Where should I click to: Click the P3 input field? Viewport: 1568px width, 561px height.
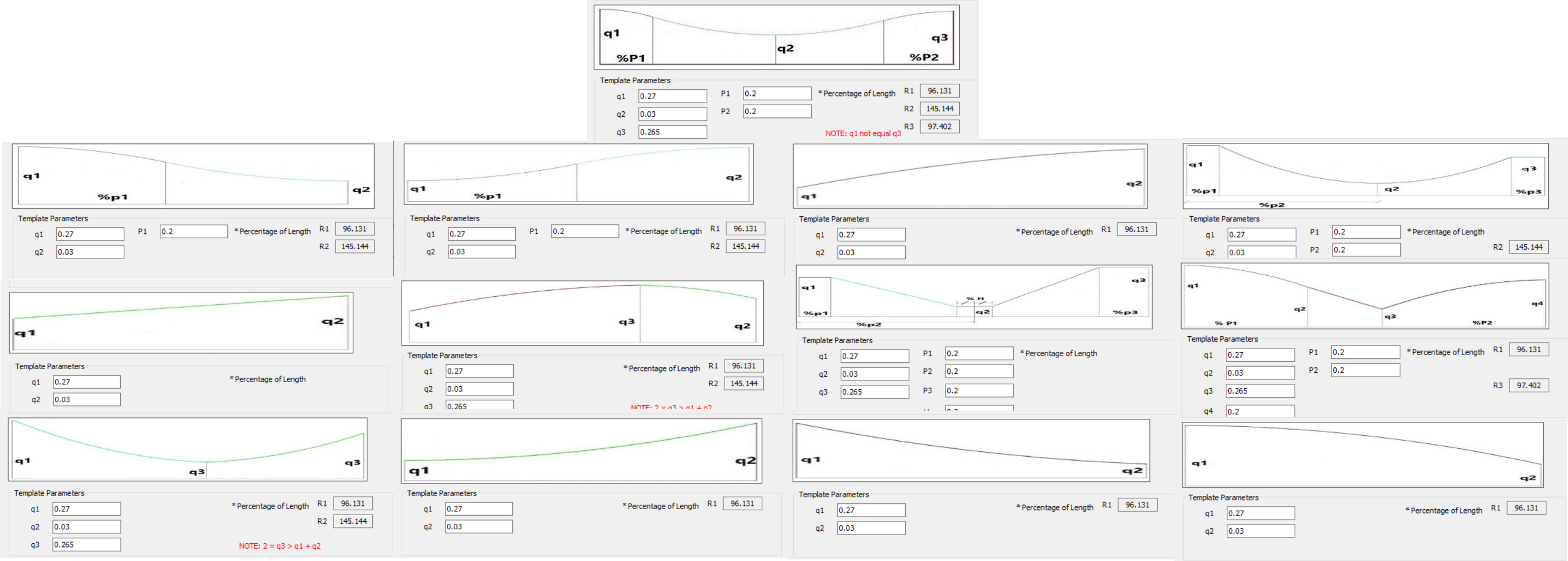[979, 390]
